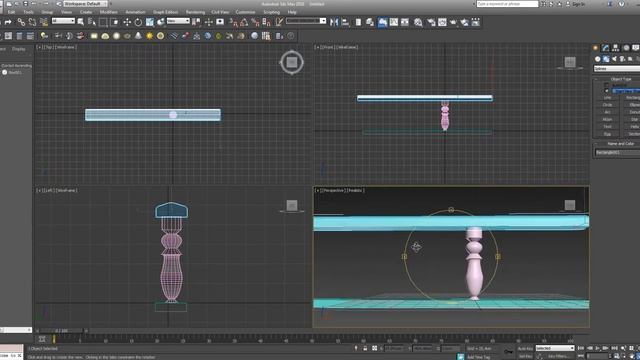Screen dimensions: 640x360
Task: Click the Circle spline button
Action: coord(607,105)
